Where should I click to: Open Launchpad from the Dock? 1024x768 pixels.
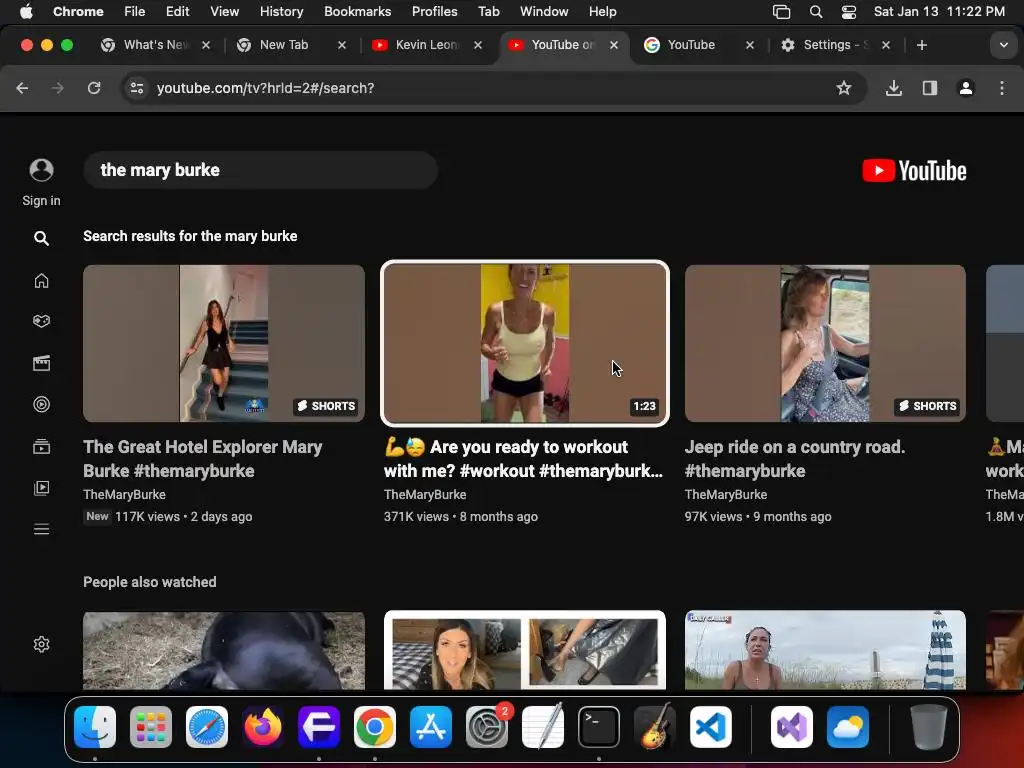[x=151, y=727]
